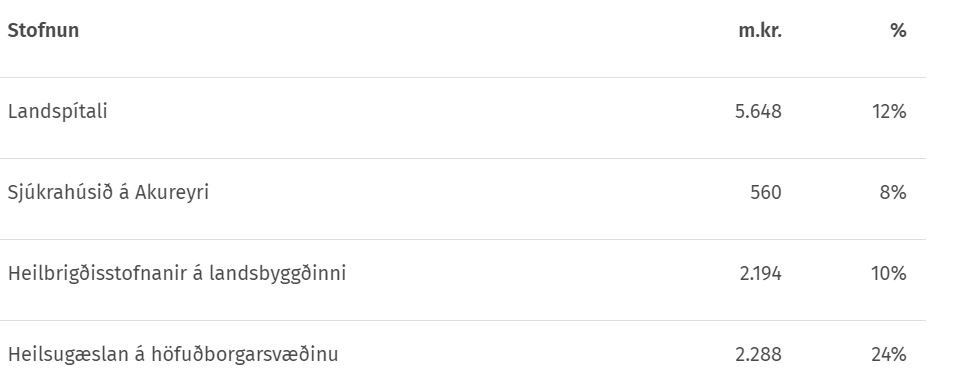956x391 pixels.
Task: Click the m.kr. column header
Action: (x=760, y=30)
